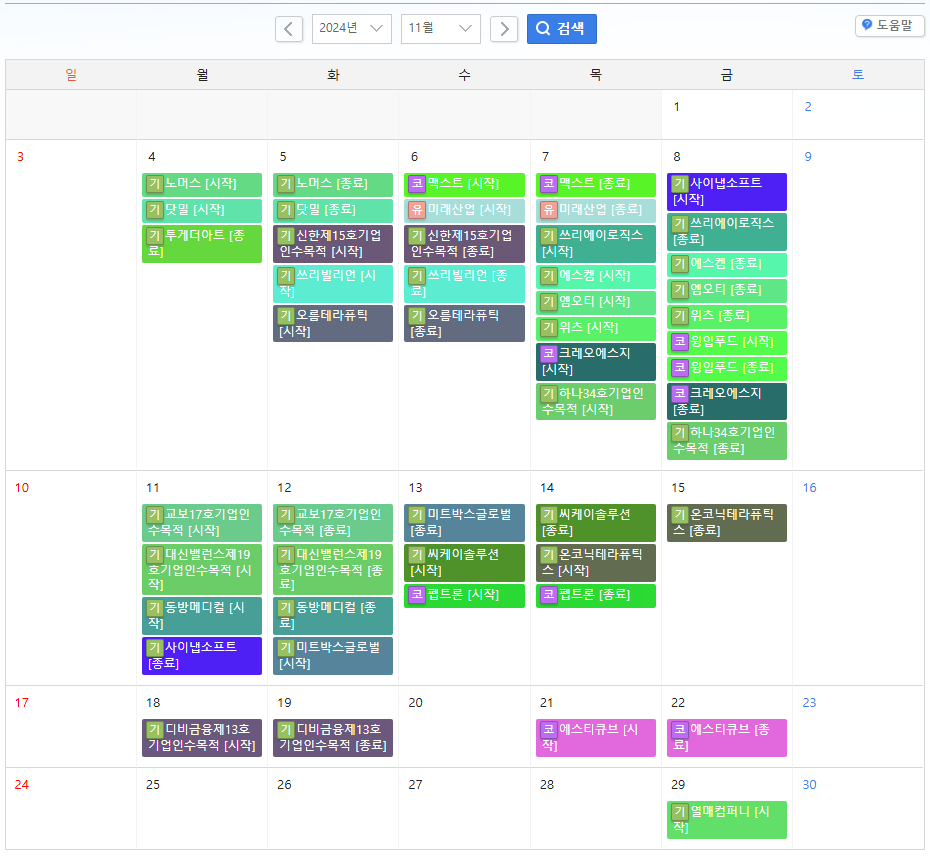
Task: Click the 일 weekday column header
Action: [x=71, y=75]
